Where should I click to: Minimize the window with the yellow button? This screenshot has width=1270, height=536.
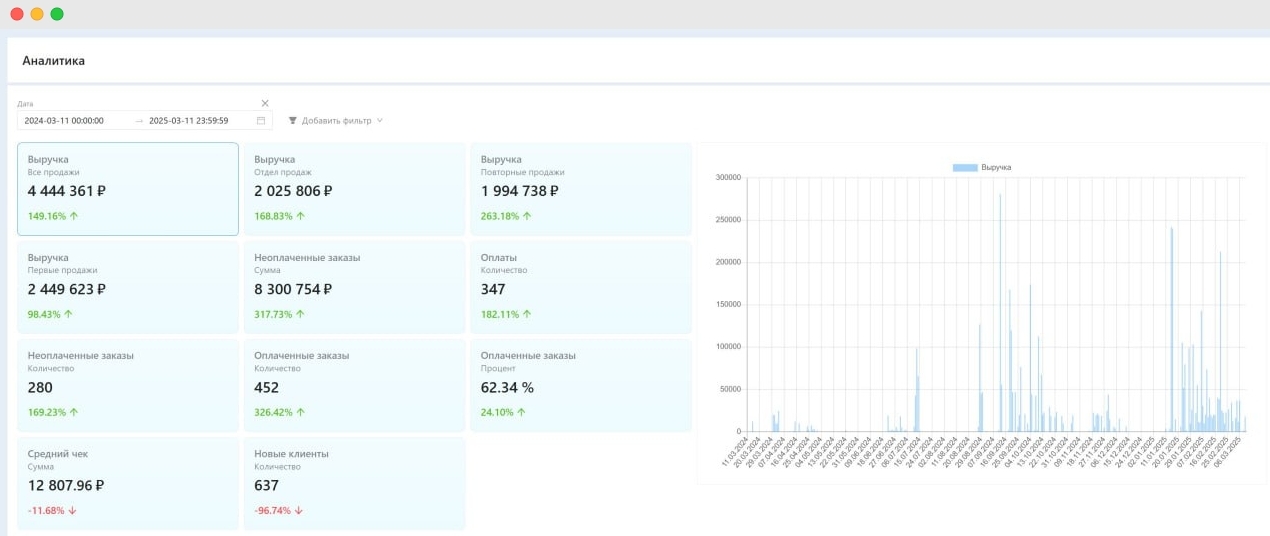click(37, 14)
